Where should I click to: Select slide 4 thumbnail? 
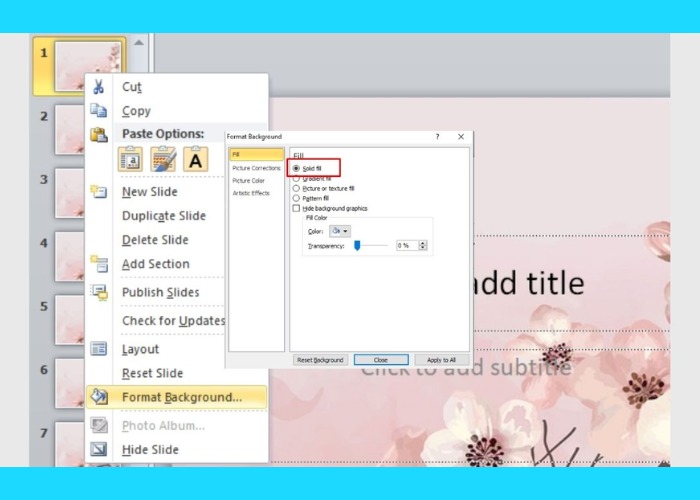(x=70, y=257)
